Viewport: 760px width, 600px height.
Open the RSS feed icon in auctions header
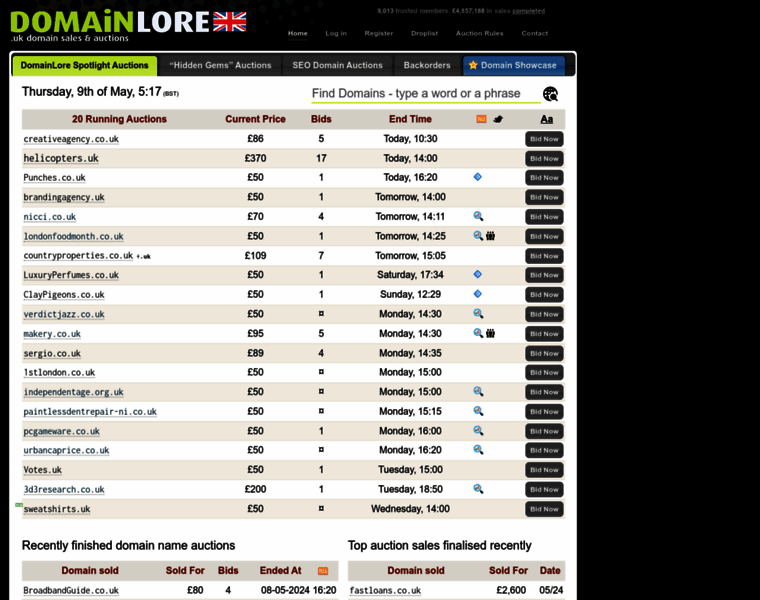pyautogui.click(x=481, y=119)
